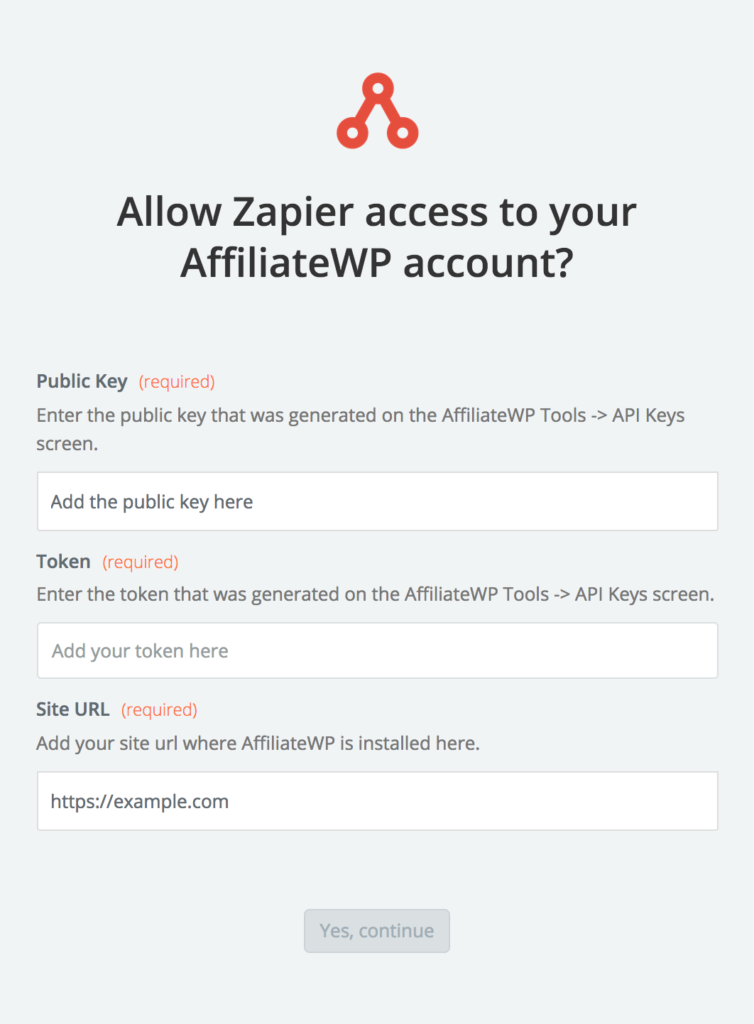This screenshot has height=1024, width=754.
Task: Click the top circle of the logo icon
Action: (377, 87)
